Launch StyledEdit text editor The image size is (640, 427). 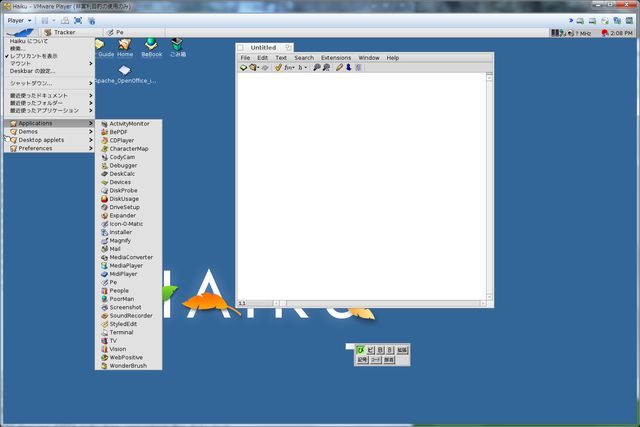[x=129, y=324]
